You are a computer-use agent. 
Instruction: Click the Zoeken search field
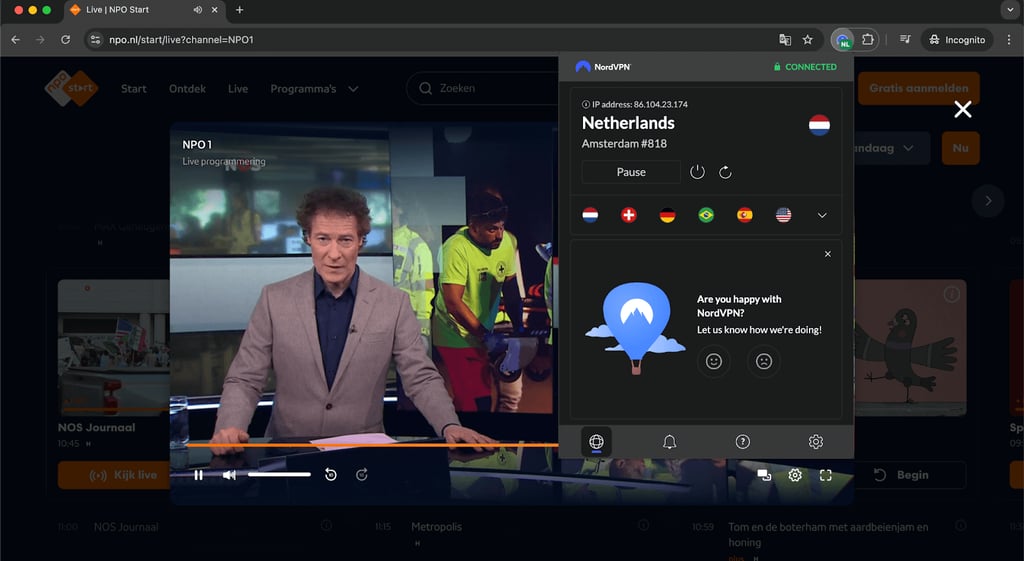click(483, 88)
